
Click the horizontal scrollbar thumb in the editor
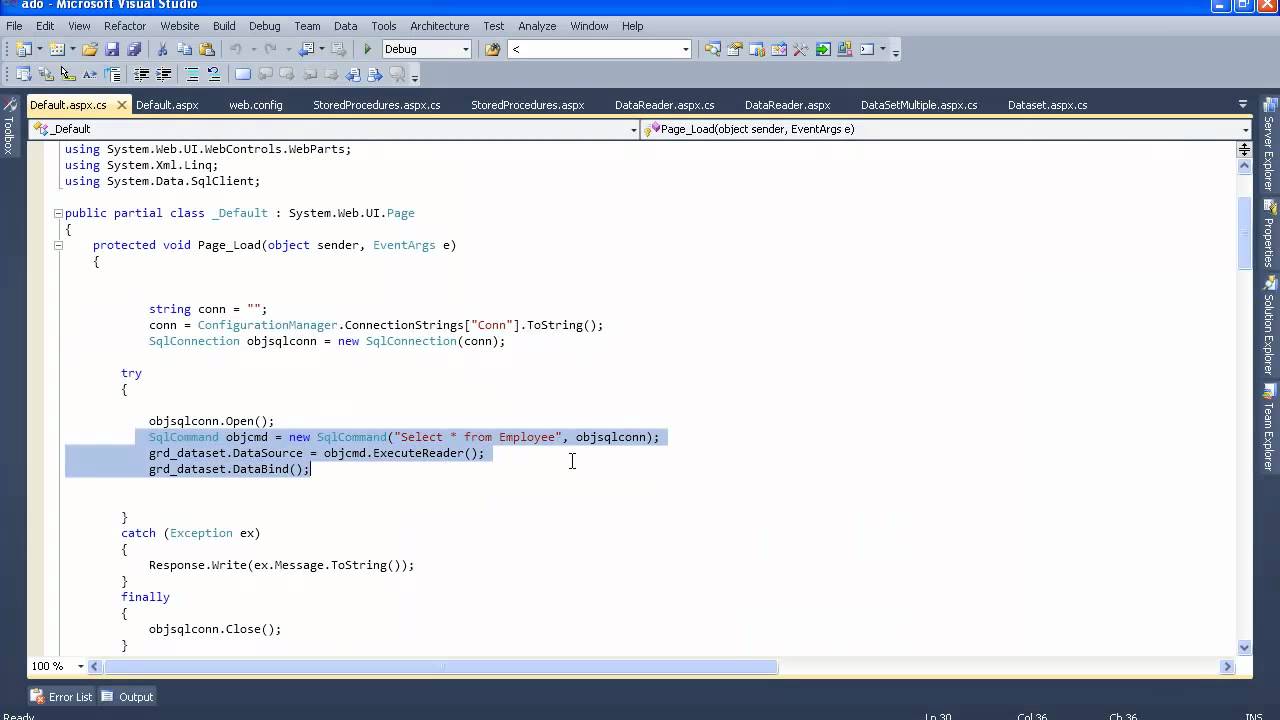(441, 666)
